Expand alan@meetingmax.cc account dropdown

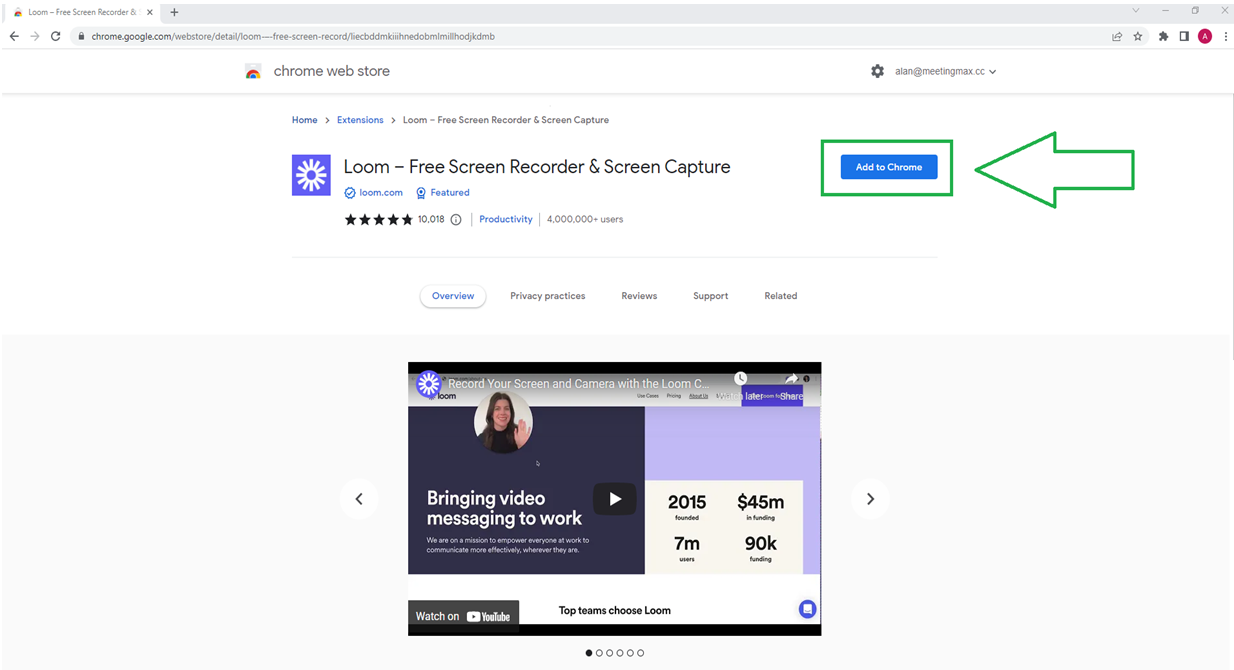(945, 71)
